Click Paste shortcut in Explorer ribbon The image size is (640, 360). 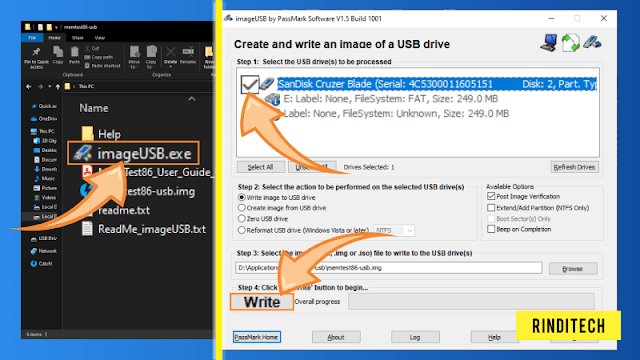(102, 66)
